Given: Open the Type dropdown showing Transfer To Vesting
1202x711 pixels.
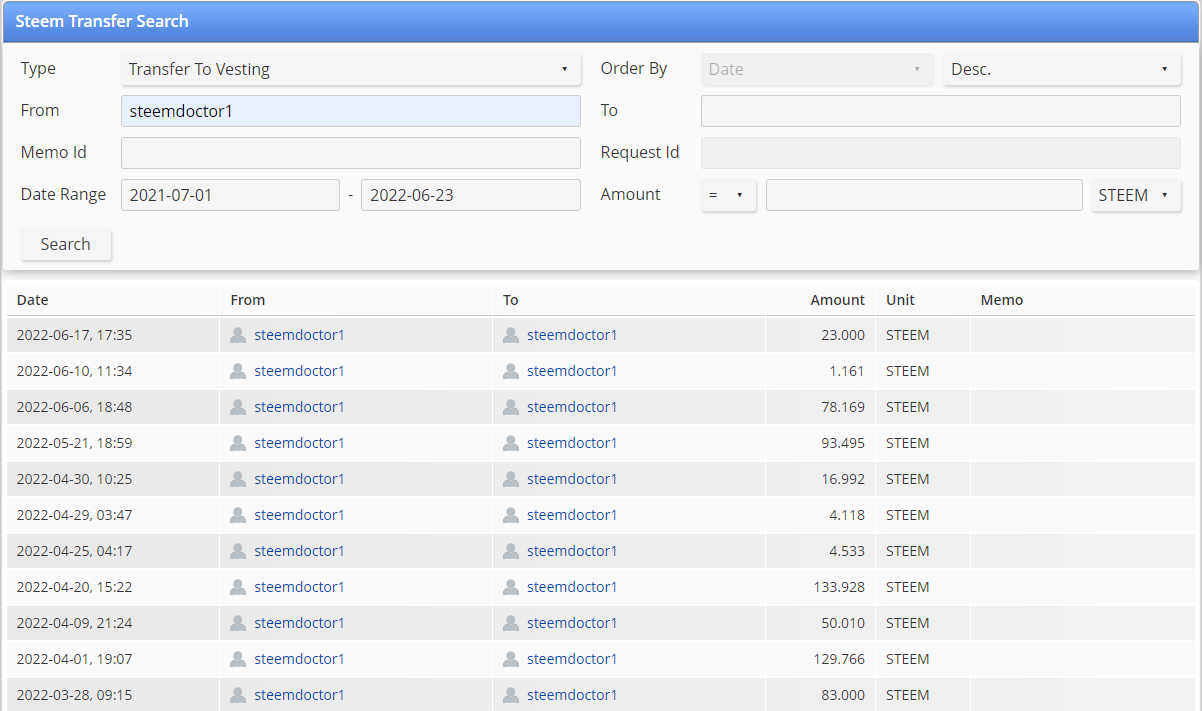Looking at the screenshot, I should (x=351, y=69).
